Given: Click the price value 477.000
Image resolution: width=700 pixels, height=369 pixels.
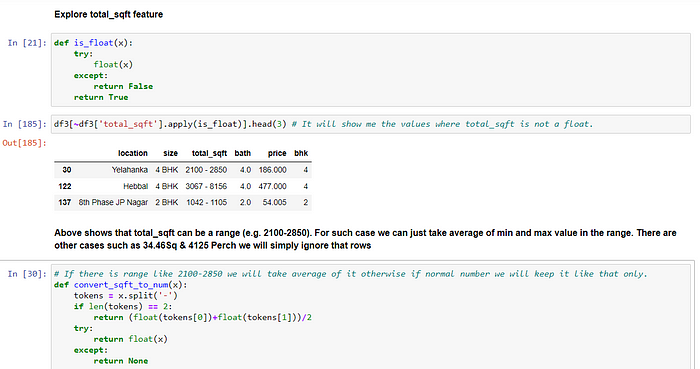Looking at the screenshot, I should [x=272, y=186].
